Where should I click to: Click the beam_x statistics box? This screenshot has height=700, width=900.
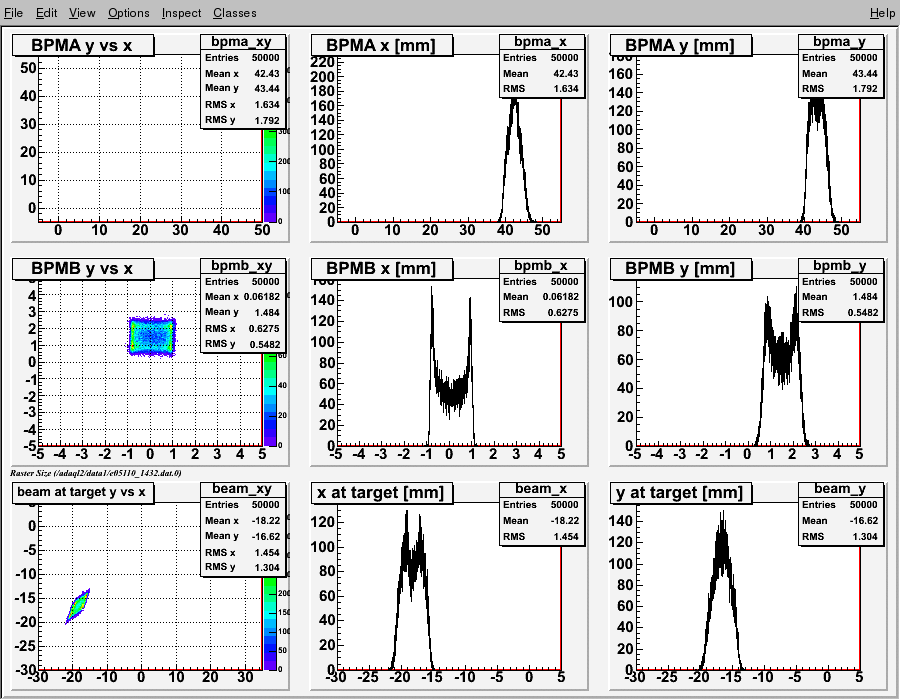[x=542, y=513]
